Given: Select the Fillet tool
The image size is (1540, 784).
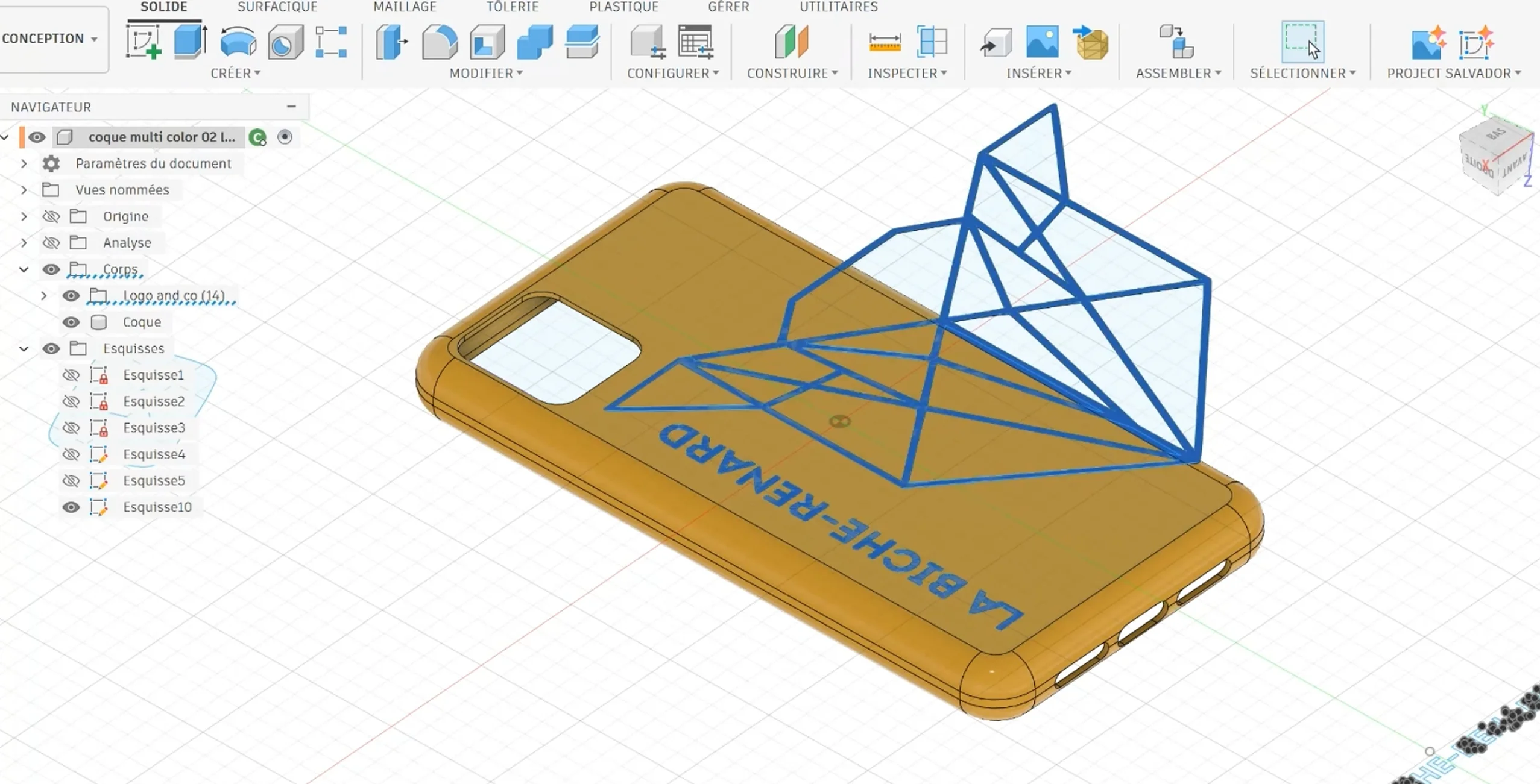Looking at the screenshot, I should [440, 42].
